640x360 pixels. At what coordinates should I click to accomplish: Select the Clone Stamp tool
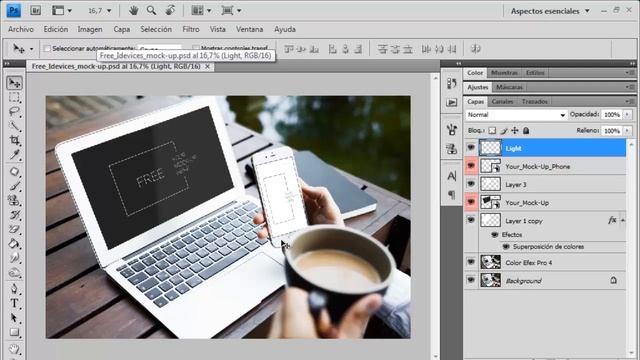14,200
